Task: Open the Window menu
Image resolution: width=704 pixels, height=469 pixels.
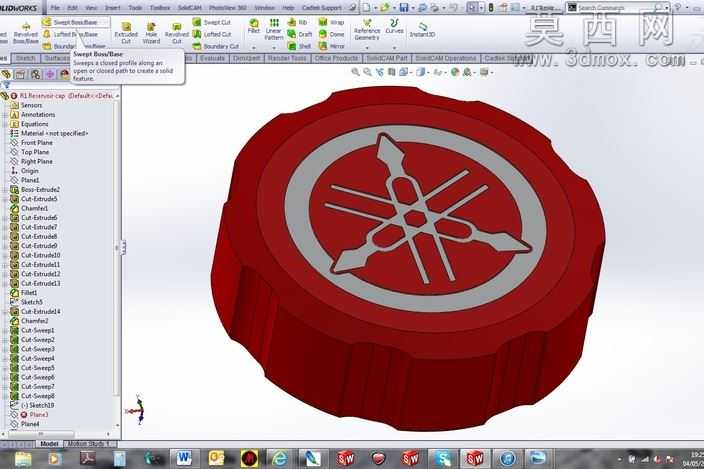Action: [x=264, y=8]
